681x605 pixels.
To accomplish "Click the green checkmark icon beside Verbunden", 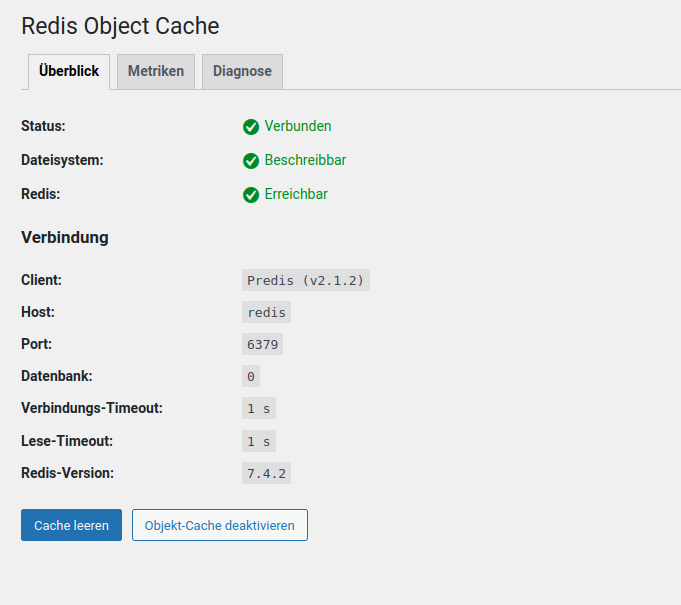I will 251,127.
